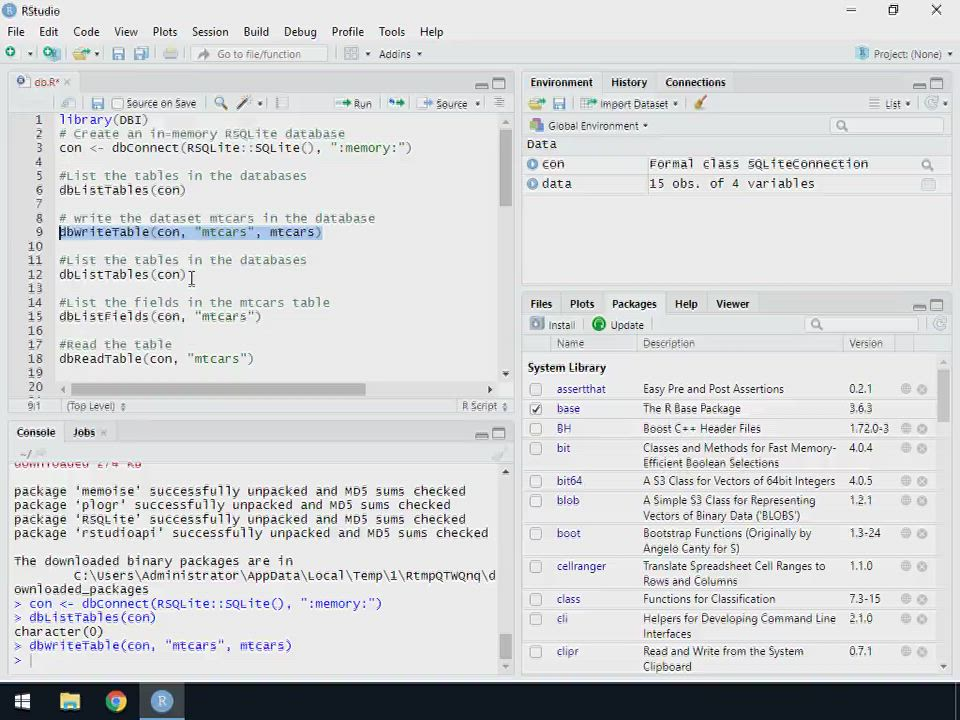
Task: Load workspace using the open folder icon
Action: (x=537, y=103)
